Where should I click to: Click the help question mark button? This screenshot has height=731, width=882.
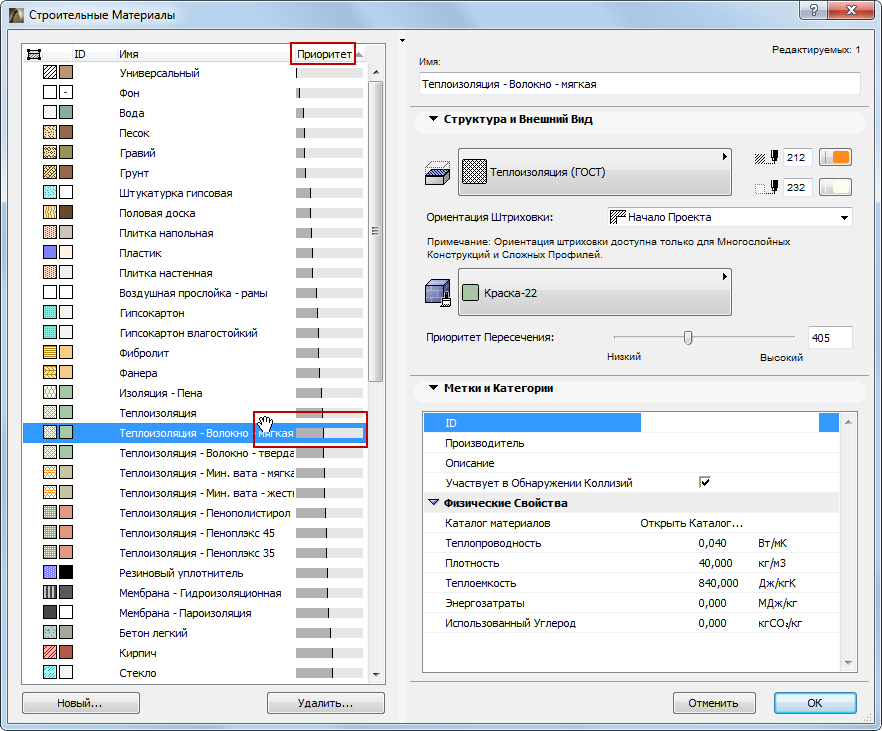pos(814,10)
